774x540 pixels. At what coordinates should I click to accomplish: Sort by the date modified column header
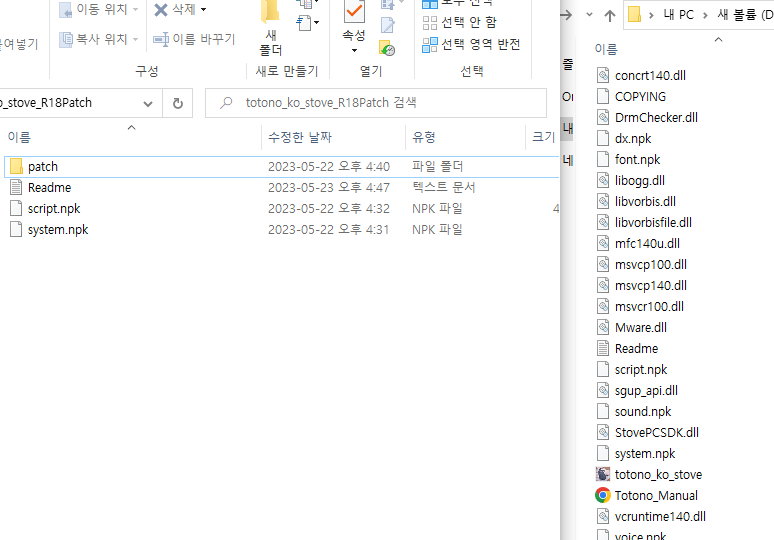[299, 137]
